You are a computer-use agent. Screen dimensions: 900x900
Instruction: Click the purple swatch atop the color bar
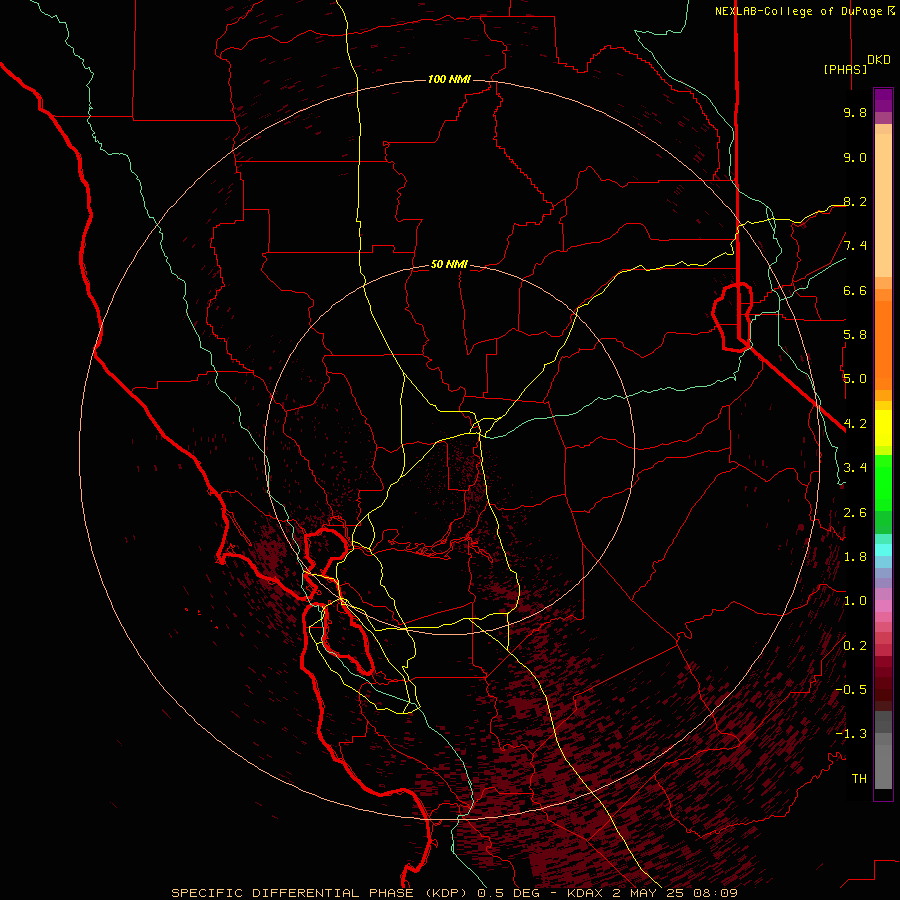click(x=883, y=100)
